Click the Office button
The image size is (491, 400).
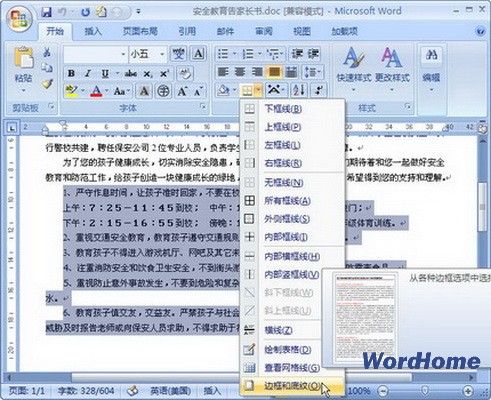coord(19,18)
